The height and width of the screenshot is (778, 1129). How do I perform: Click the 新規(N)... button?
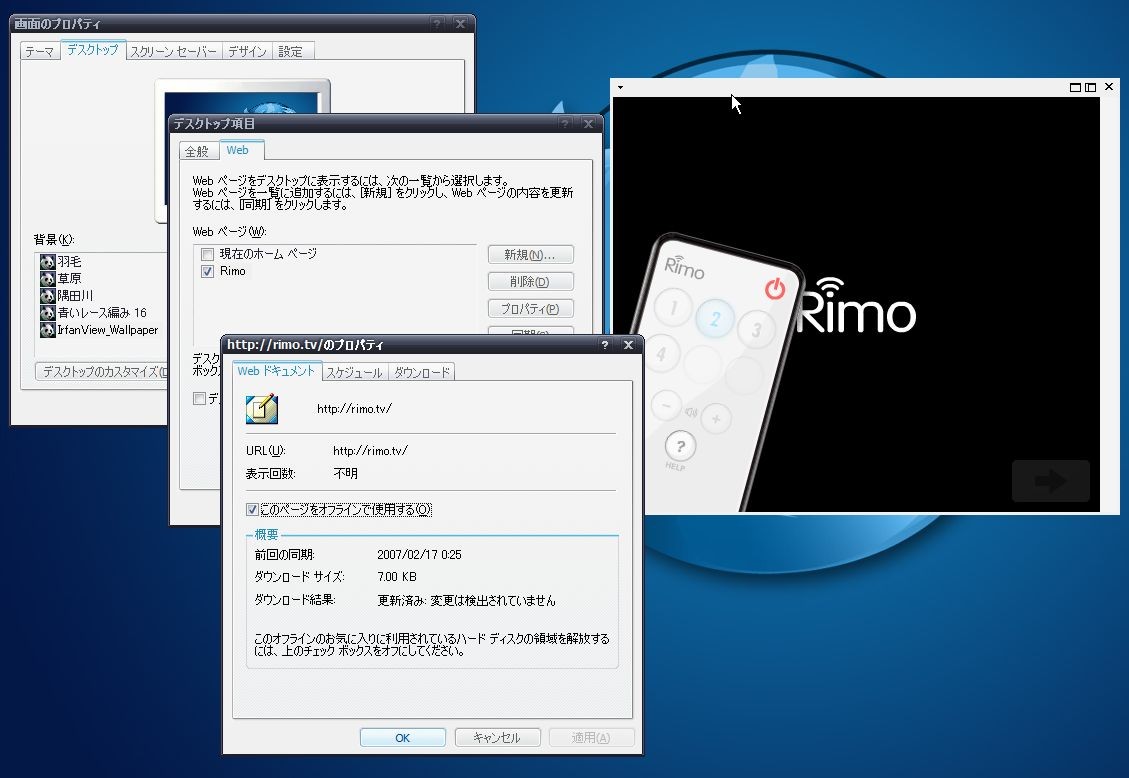(531, 255)
